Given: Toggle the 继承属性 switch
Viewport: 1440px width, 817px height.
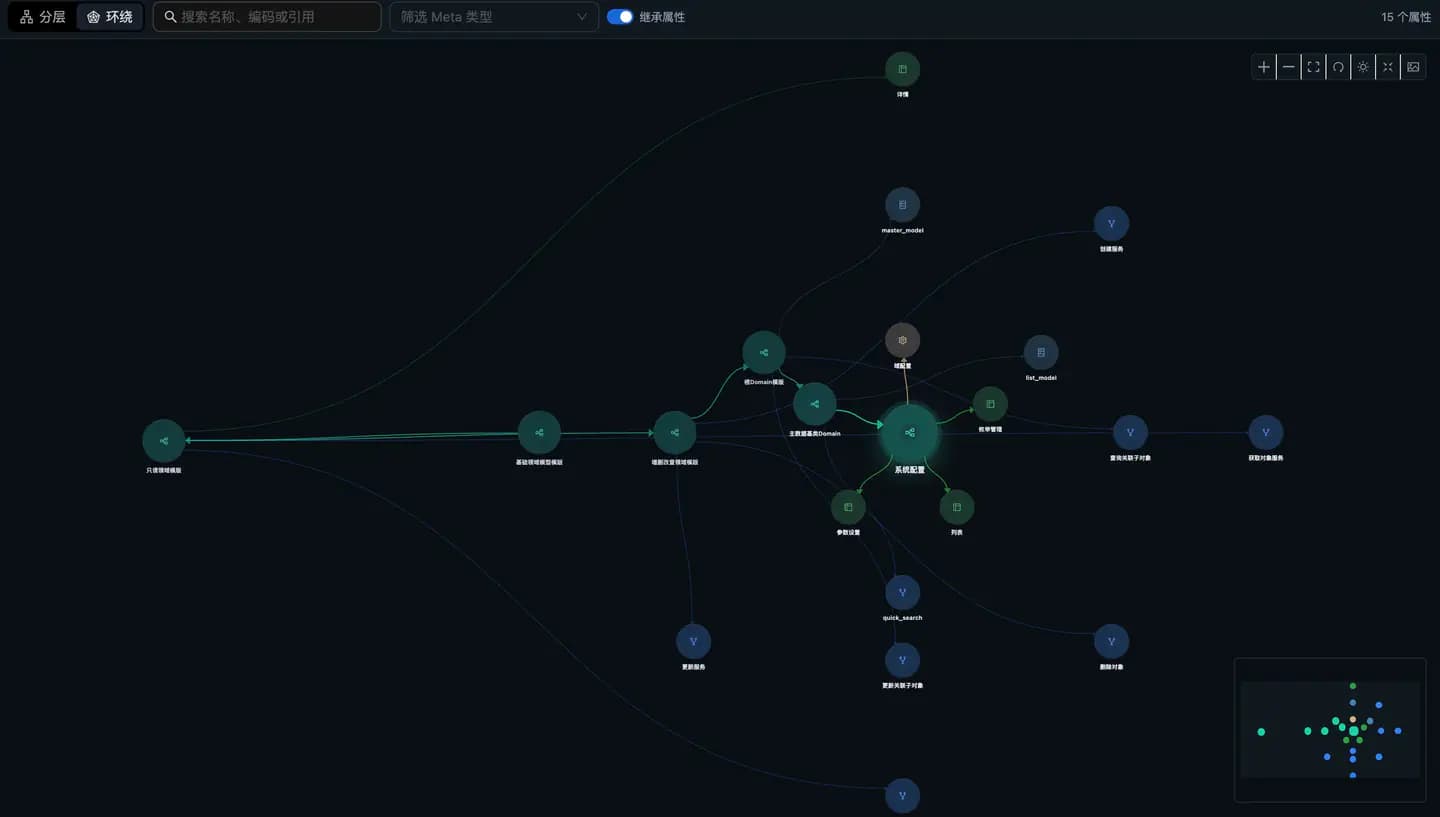Looking at the screenshot, I should coord(620,17).
